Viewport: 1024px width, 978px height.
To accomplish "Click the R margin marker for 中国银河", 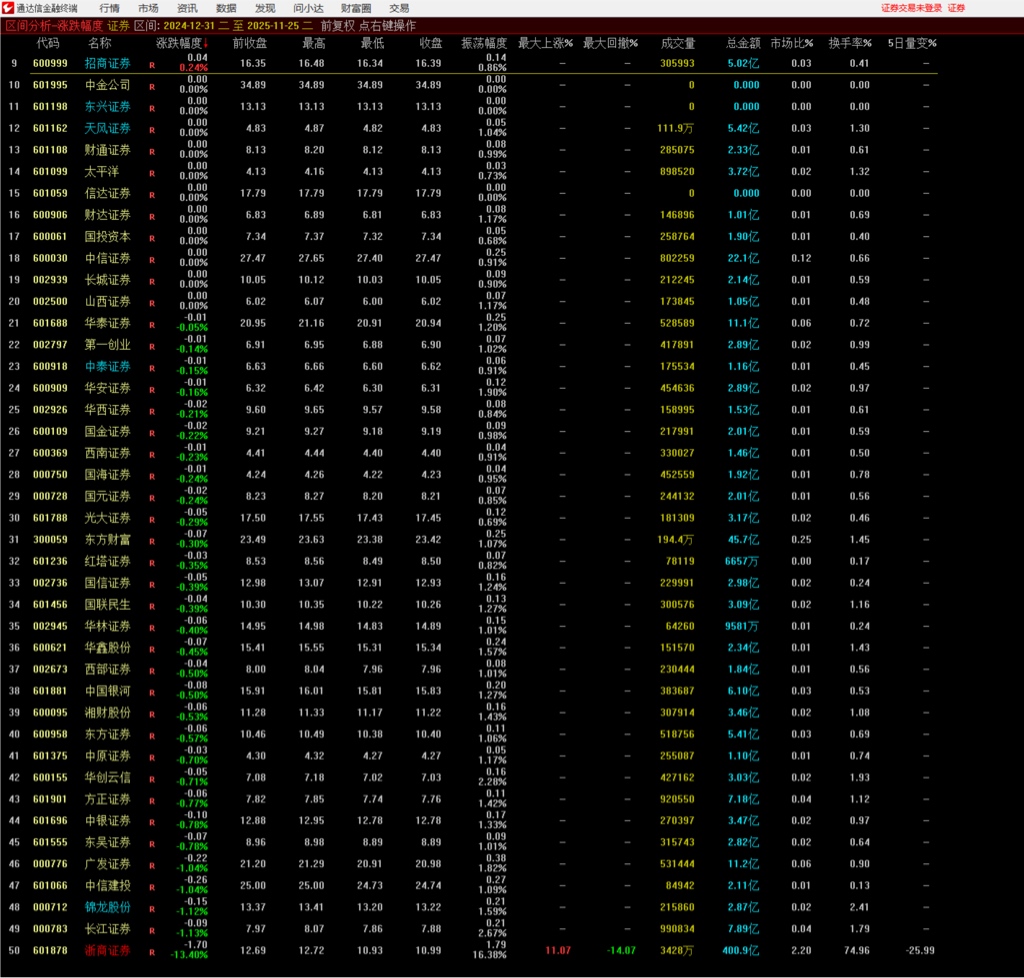I will (152, 693).
